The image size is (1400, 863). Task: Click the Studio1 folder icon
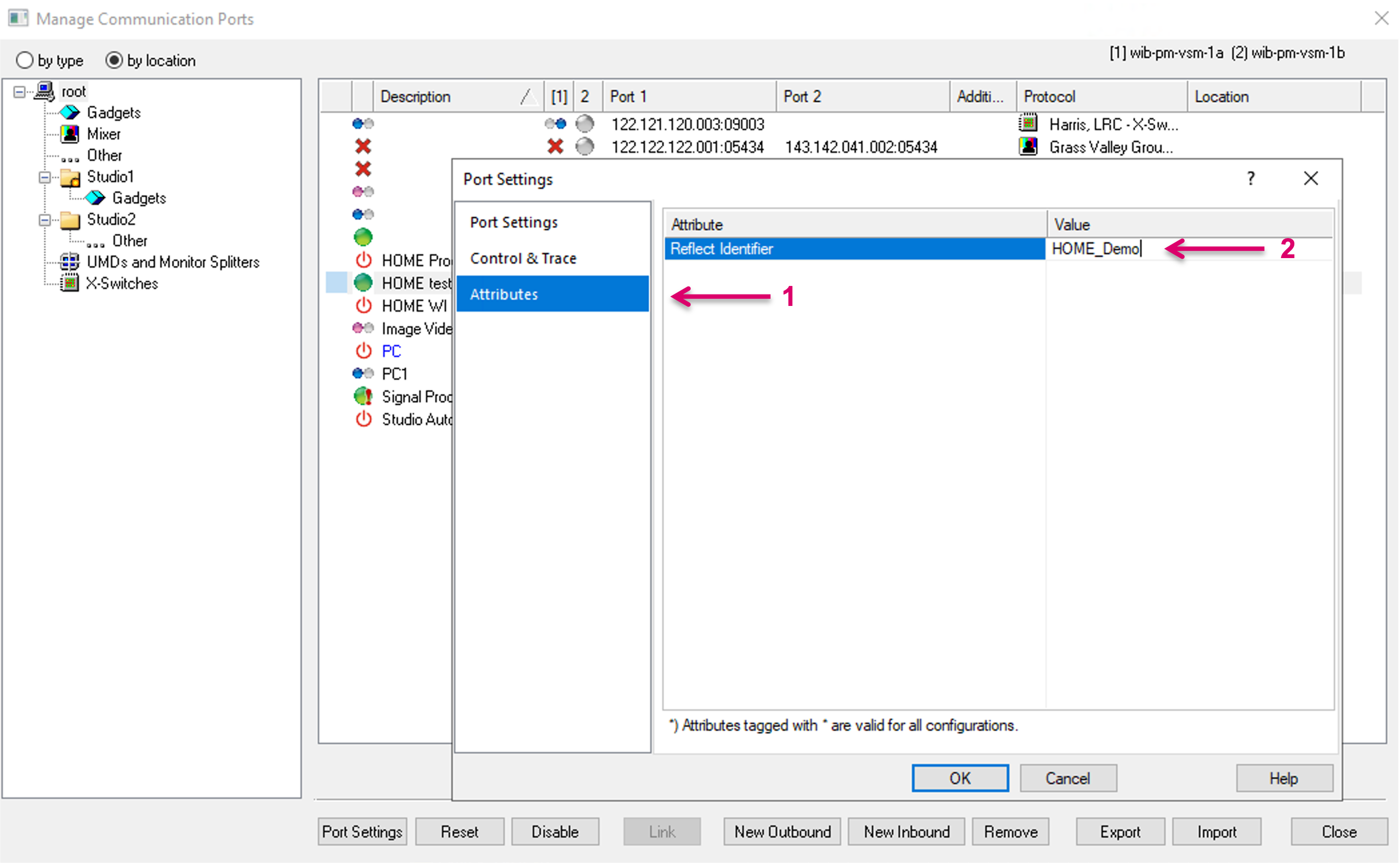(70, 177)
